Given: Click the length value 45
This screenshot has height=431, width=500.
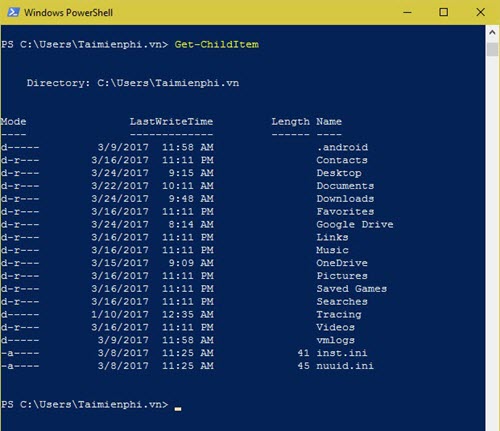Looking at the screenshot, I should (303, 366).
